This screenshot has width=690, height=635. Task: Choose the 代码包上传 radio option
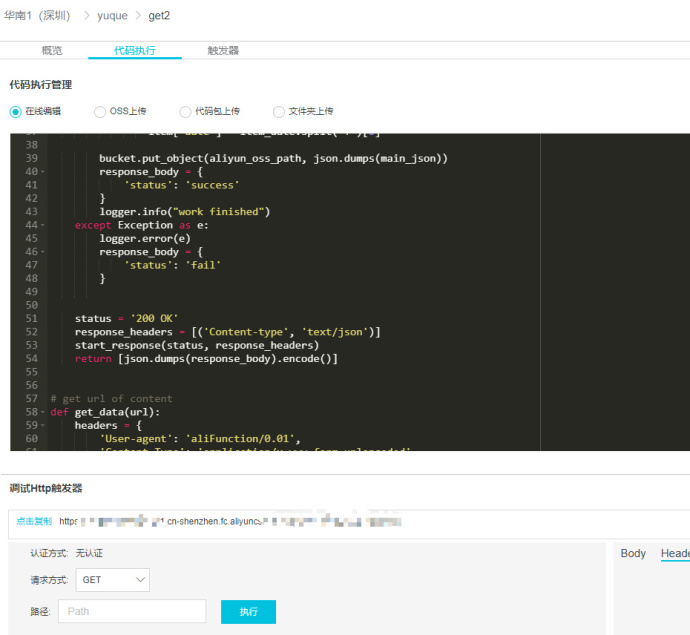(185, 112)
